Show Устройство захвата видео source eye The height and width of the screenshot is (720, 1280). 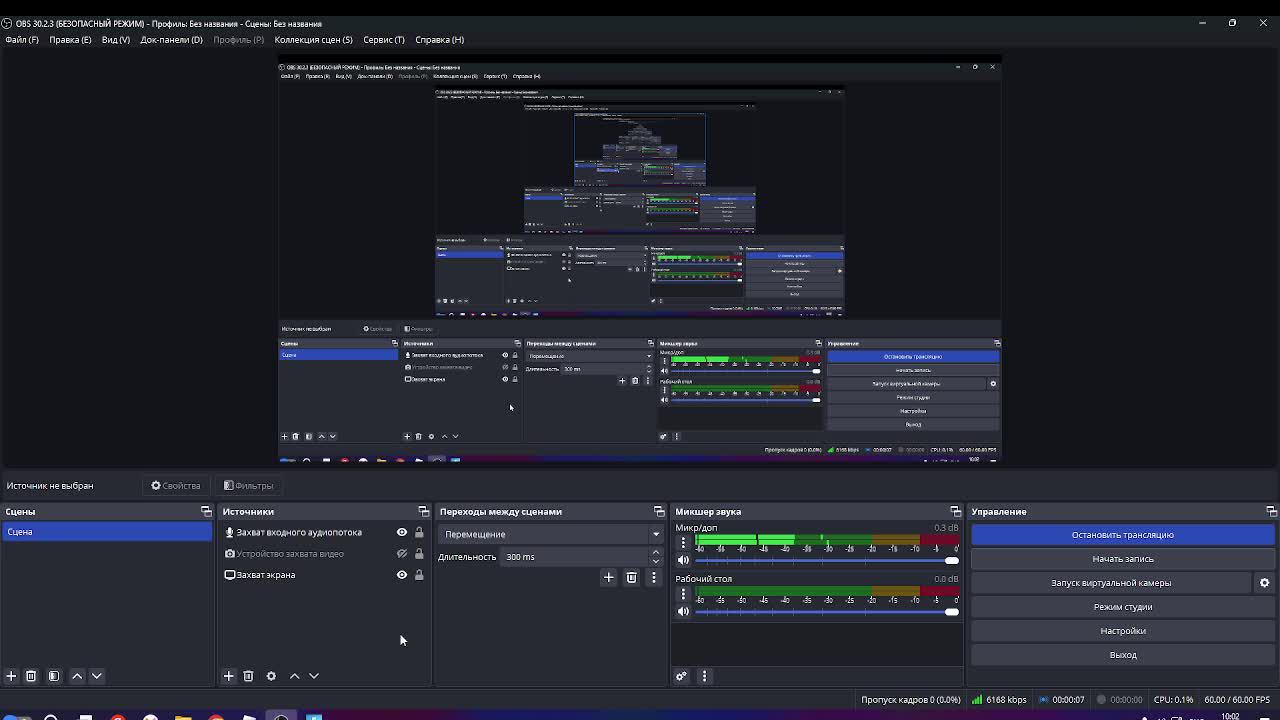click(402, 554)
